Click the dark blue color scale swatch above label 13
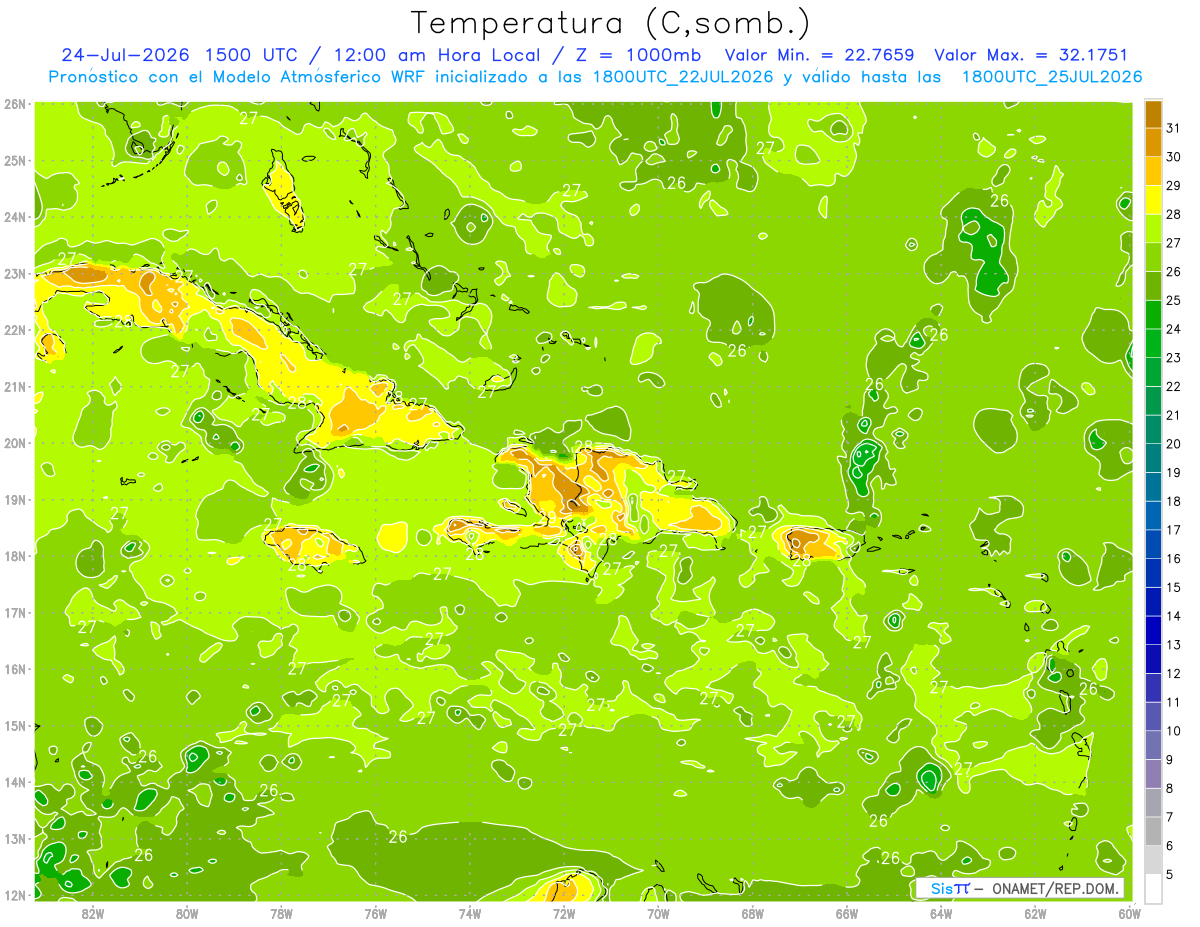Screen dimensions: 1200x927 click(1153, 630)
